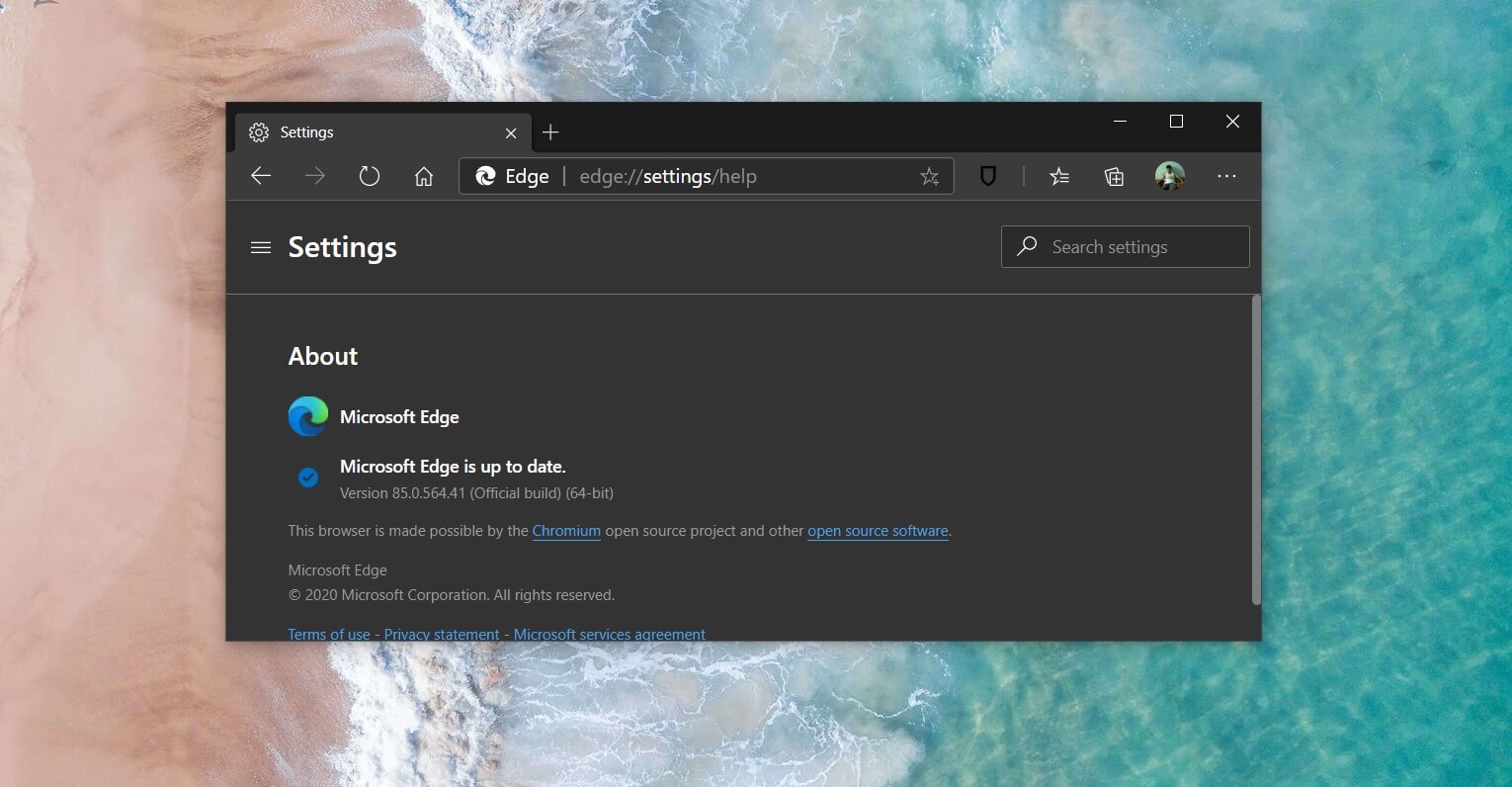Focus the Search settings field
Screen dimensions: 1512x787
[x=1126, y=246]
